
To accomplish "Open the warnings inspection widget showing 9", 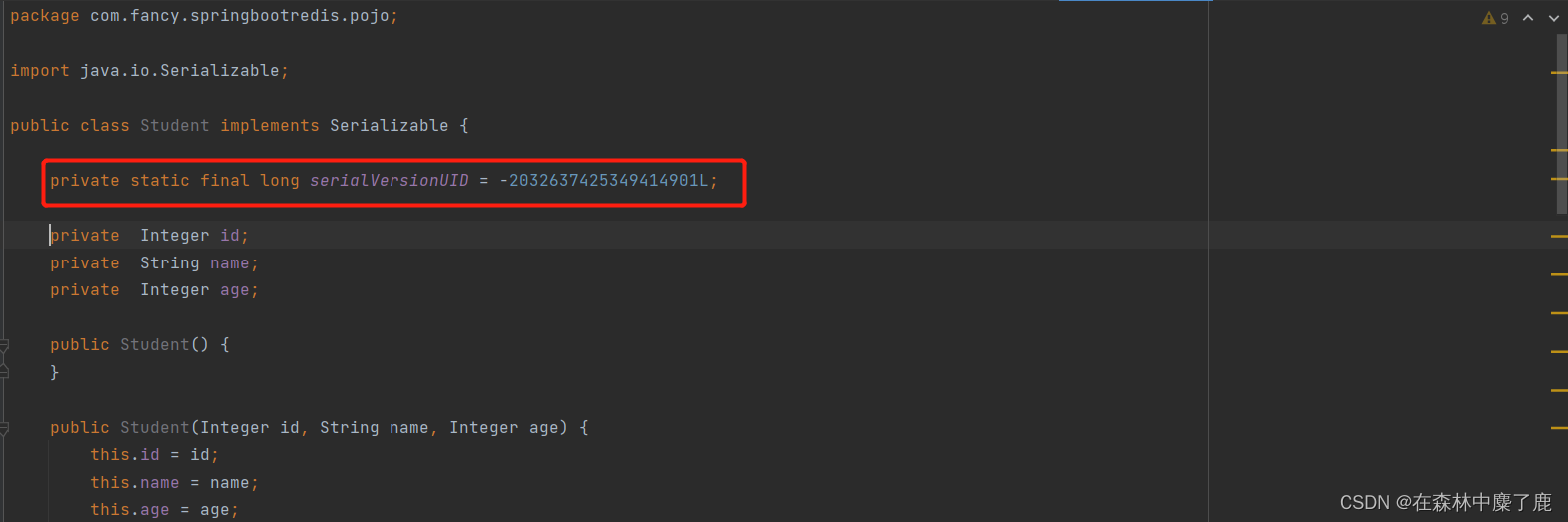I will pyautogui.click(x=1495, y=18).
